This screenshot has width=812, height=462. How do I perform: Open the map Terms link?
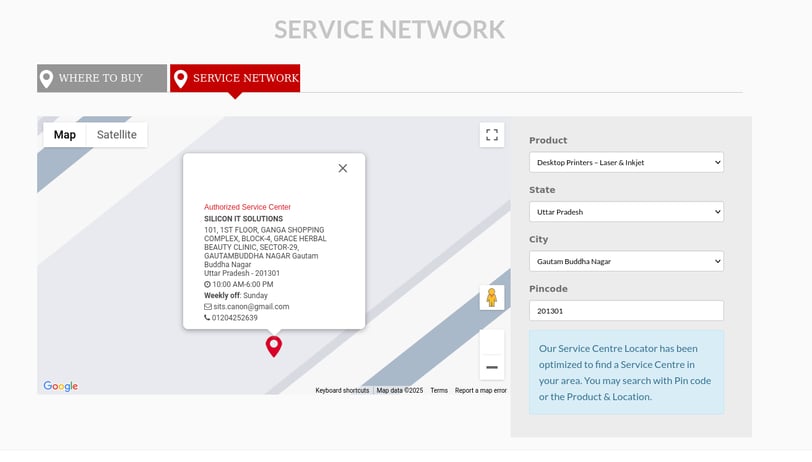(439, 391)
